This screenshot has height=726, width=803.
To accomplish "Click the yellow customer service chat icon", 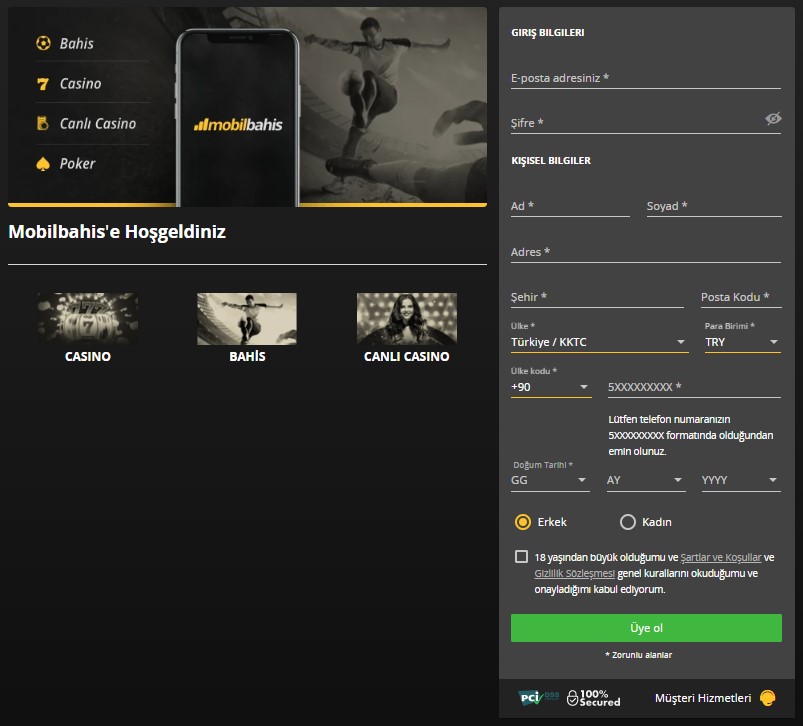I will (768, 698).
